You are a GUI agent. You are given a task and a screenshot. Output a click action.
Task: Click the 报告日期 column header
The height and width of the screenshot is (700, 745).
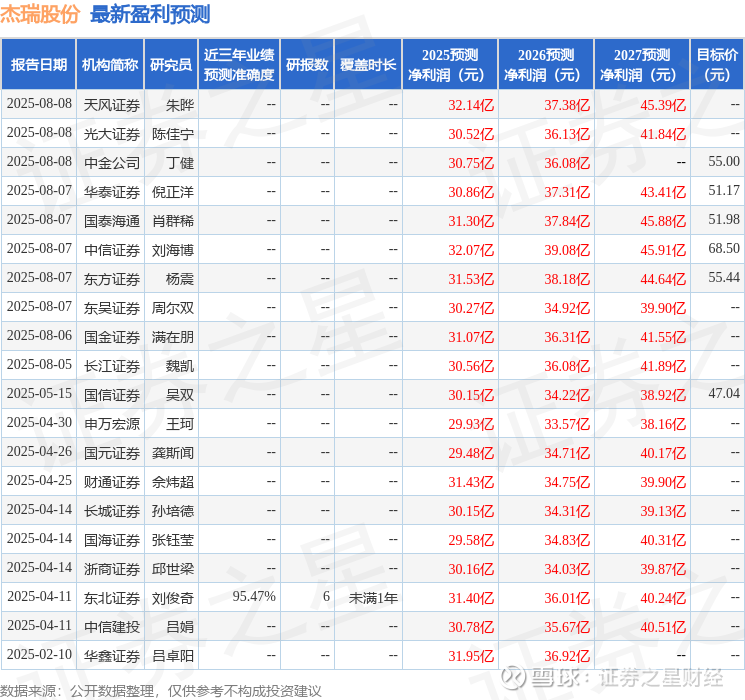click(38, 65)
